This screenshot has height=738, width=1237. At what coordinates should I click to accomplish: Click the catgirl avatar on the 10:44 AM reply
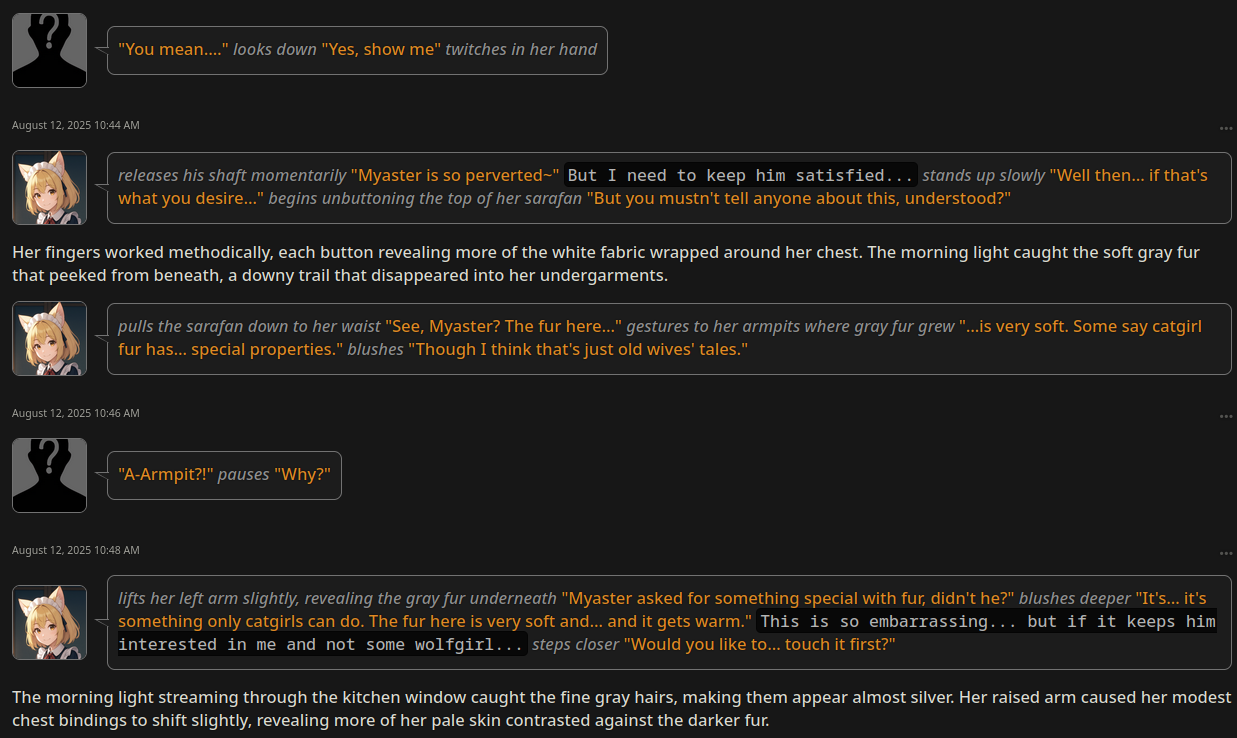coord(49,187)
